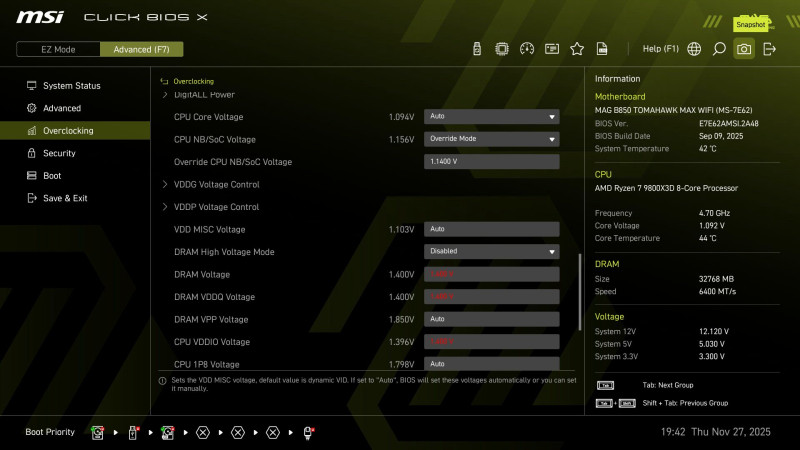
Task: Click the Overclocking breadcrumb link
Action: tap(193, 81)
